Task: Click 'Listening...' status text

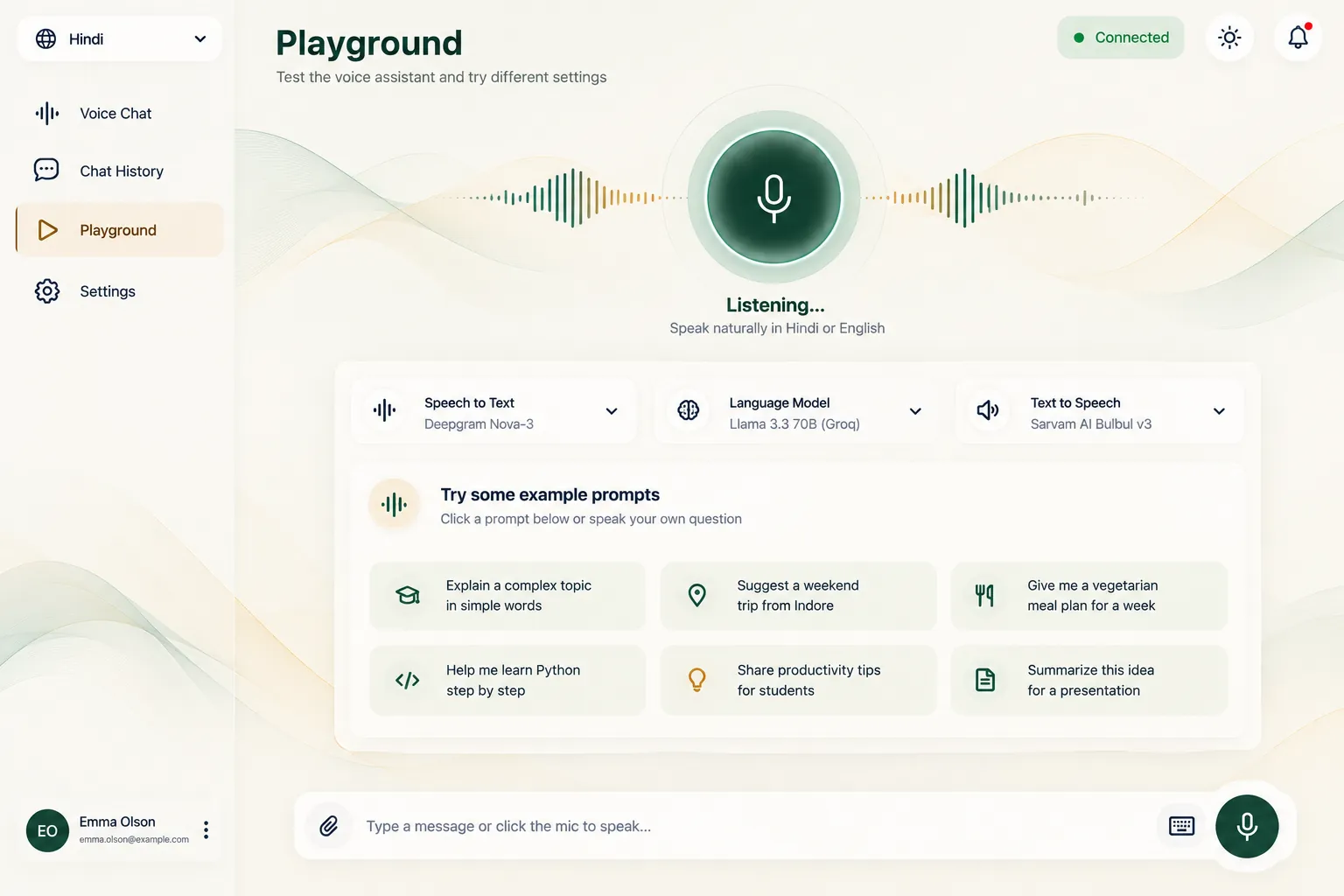Action: point(775,305)
